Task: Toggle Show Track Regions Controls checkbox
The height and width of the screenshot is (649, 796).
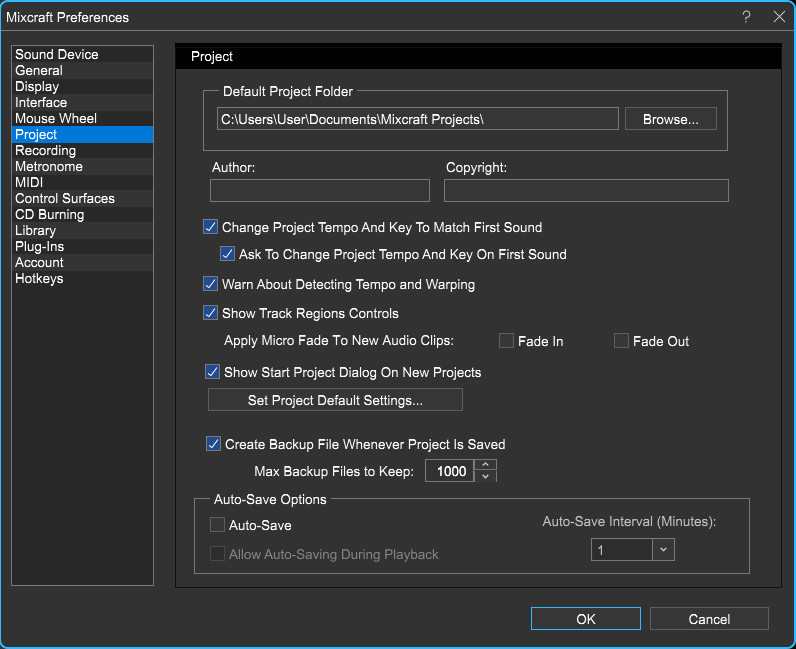Action: coord(211,312)
